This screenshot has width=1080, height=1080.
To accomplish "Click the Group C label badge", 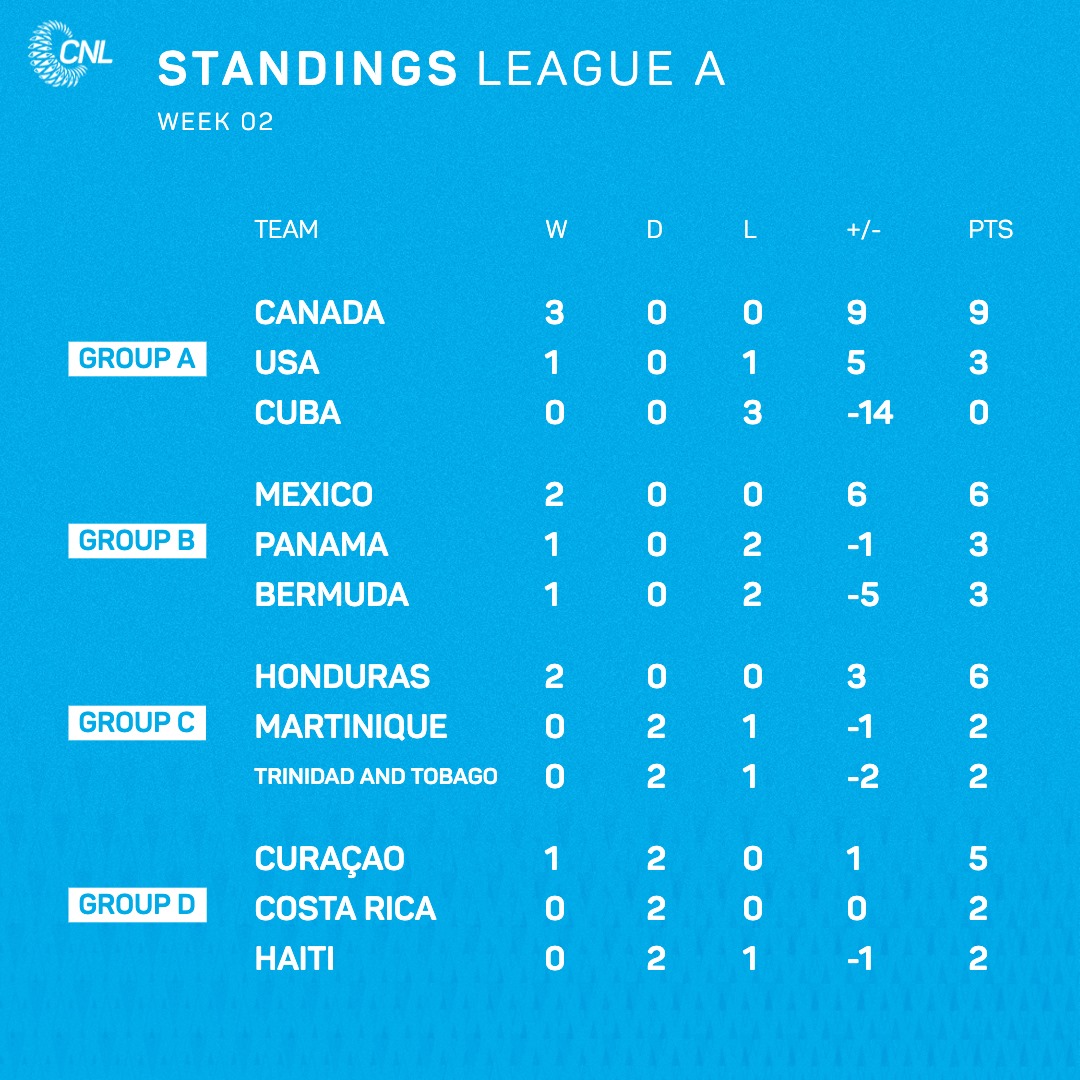I will [137, 723].
